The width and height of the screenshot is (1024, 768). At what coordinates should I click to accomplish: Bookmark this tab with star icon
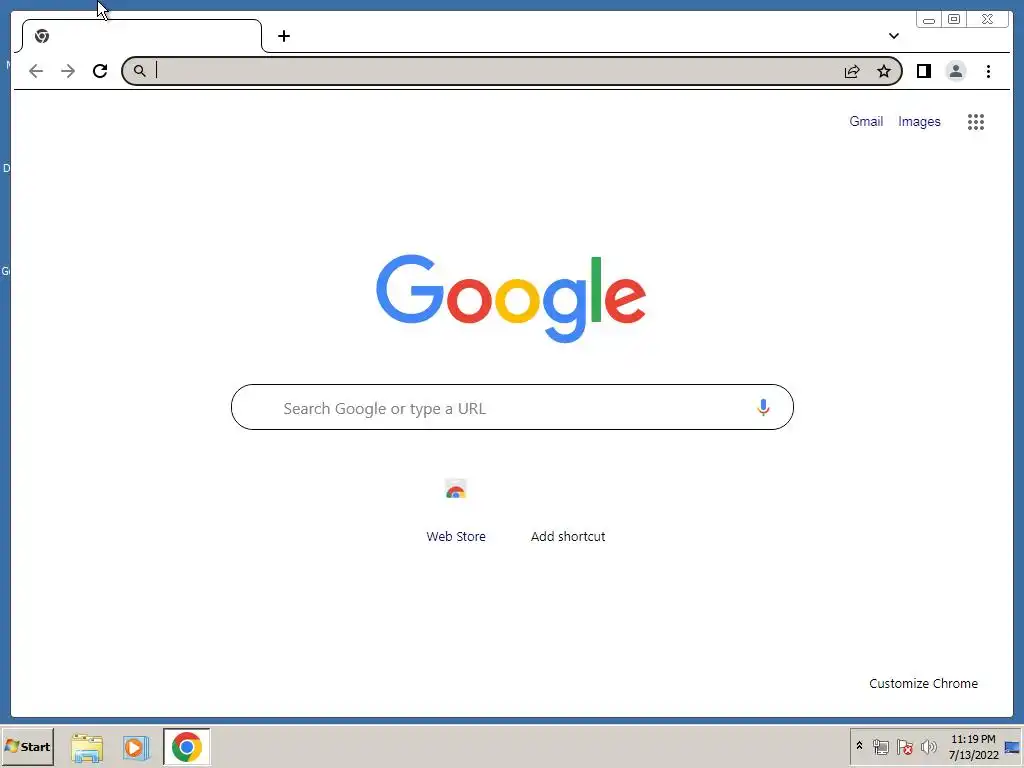(884, 71)
